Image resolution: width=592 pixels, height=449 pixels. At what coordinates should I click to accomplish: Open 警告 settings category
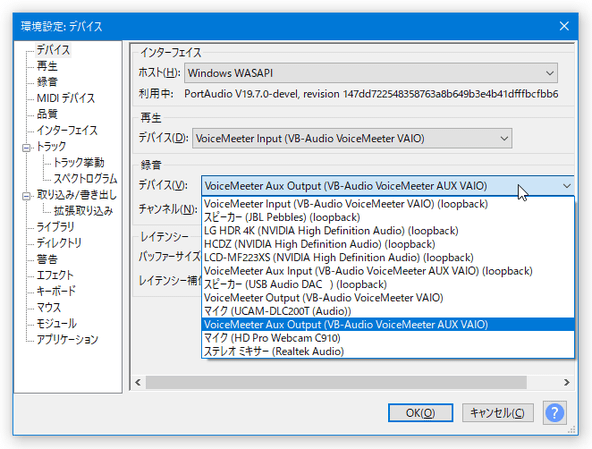tap(47, 259)
